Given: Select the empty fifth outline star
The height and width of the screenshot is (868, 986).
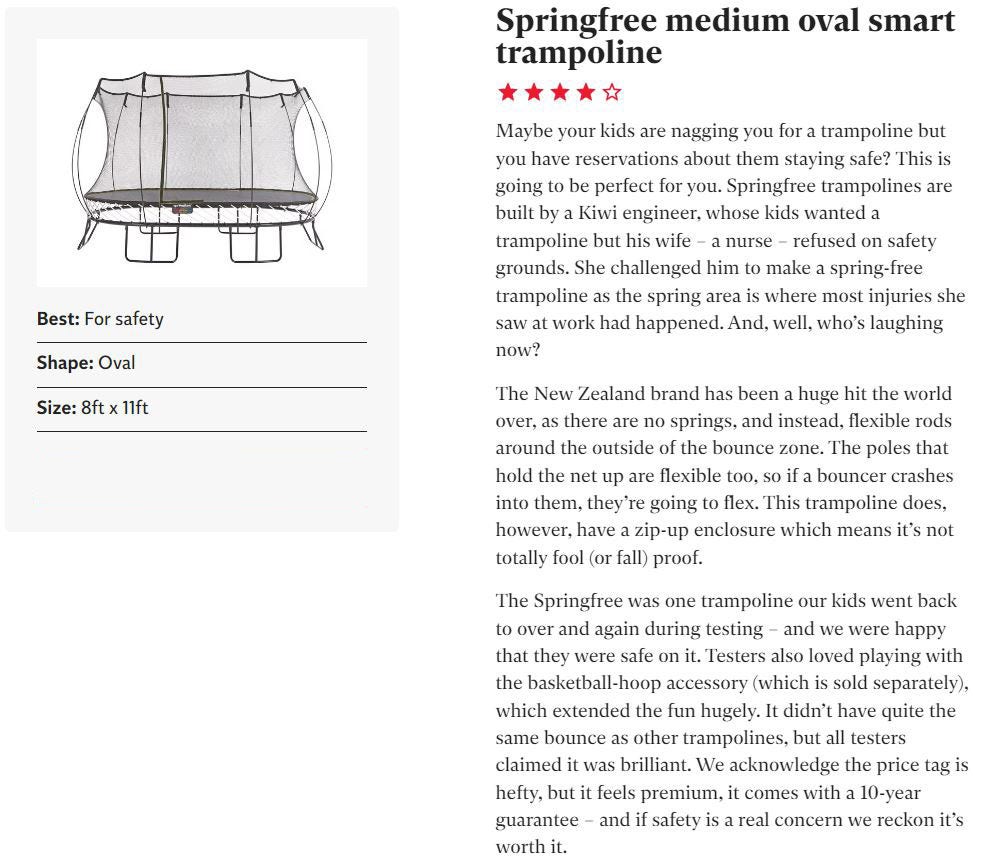Looking at the screenshot, I should pyautogui.click(x=612, y=92).
